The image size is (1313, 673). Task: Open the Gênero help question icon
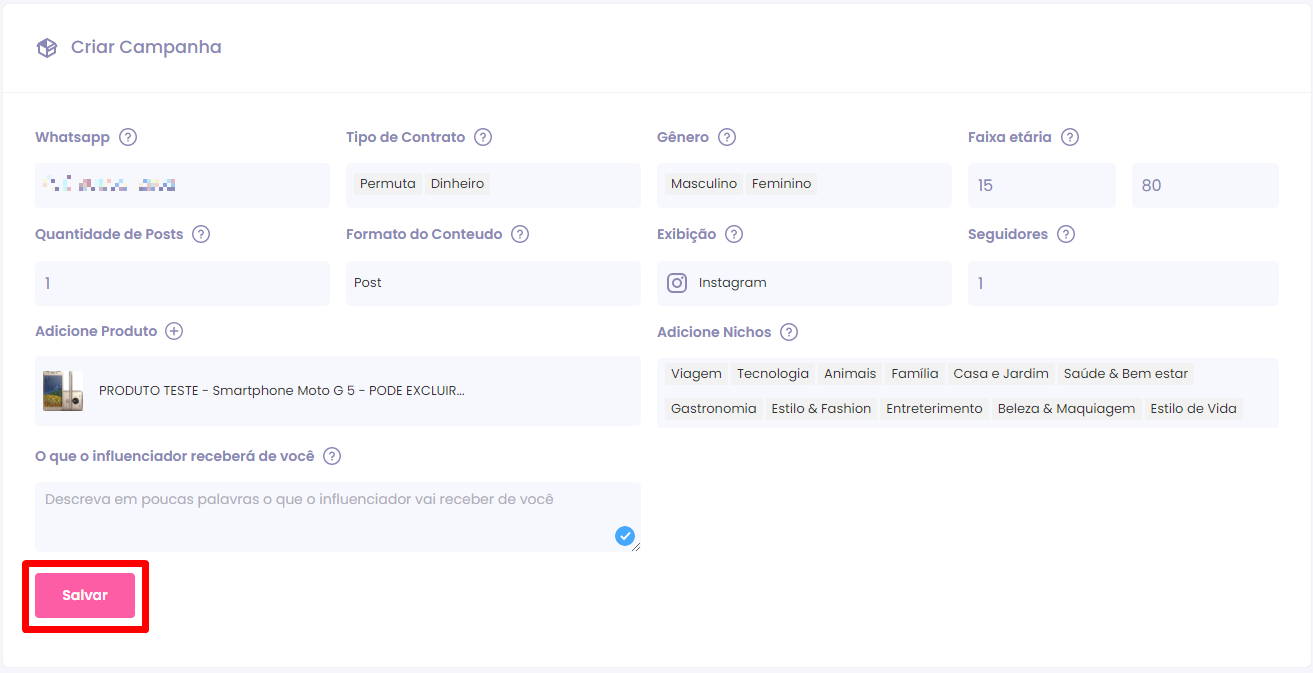pyautogui.click(x=727, y=137)
